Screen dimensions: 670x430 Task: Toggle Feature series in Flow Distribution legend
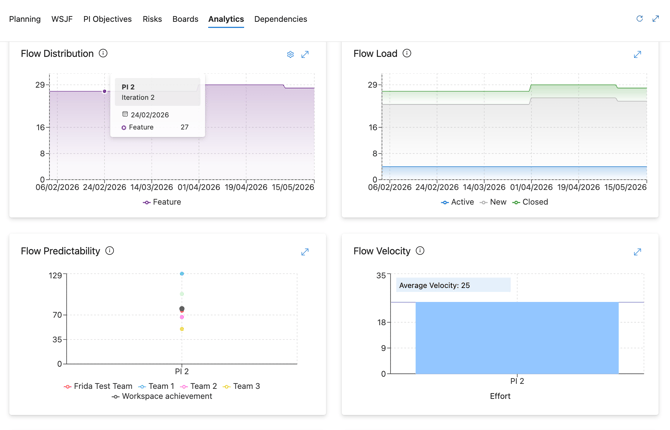(162, 202)
